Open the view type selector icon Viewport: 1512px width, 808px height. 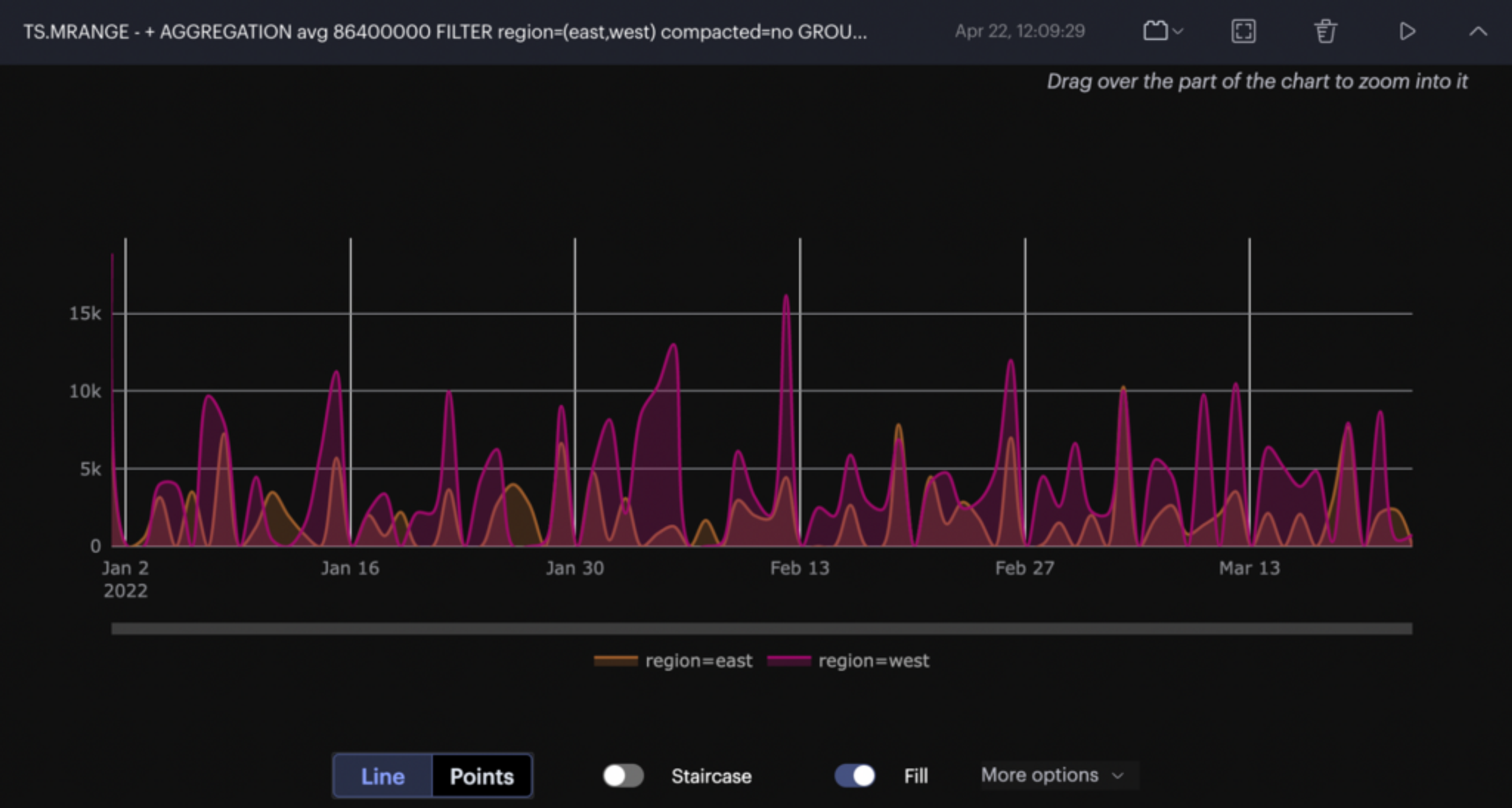coord(1155,31)
